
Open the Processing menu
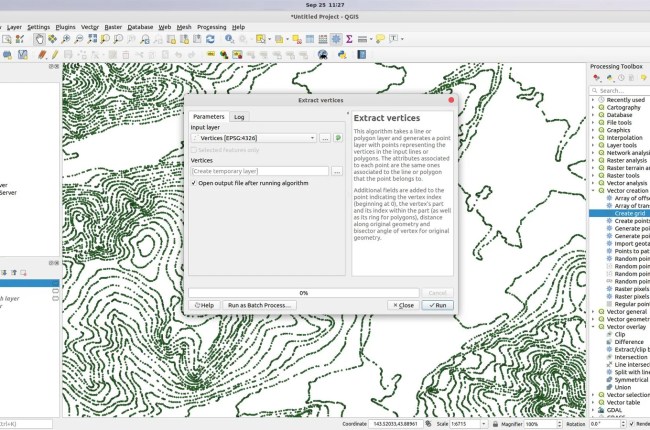pyautogui.click(x=212, y=27)
